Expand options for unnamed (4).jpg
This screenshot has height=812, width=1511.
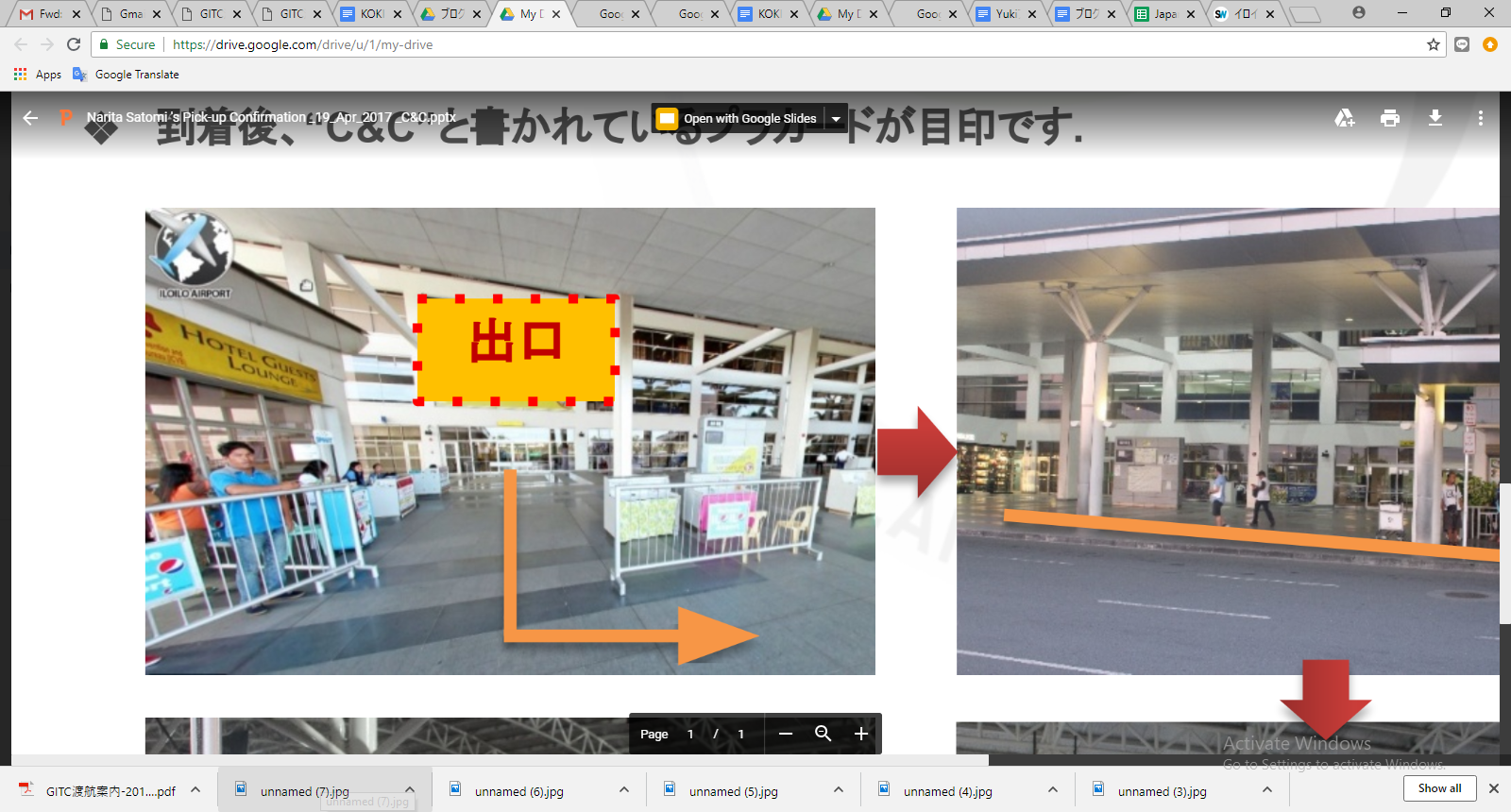(1053, 789)
